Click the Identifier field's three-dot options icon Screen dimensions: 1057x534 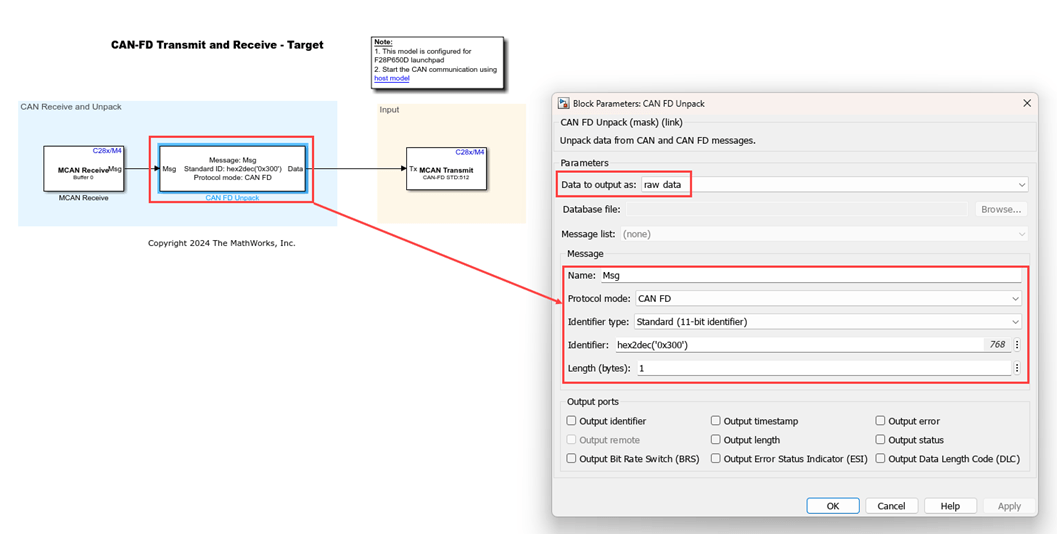point(1017,345)
